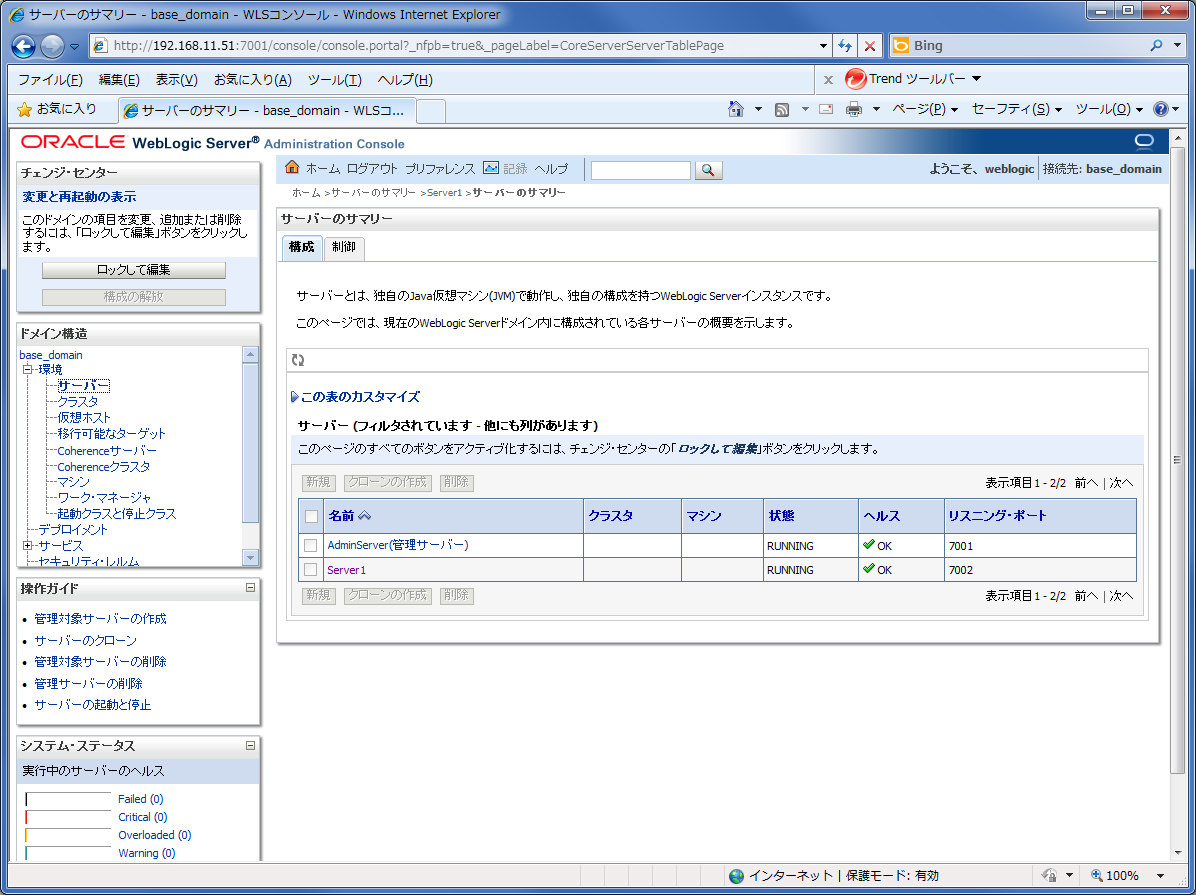Click the Stop loading red X icon
The width and height of the screenshot is (1196, 895).
pyautogui.click(x=870, y=46)
